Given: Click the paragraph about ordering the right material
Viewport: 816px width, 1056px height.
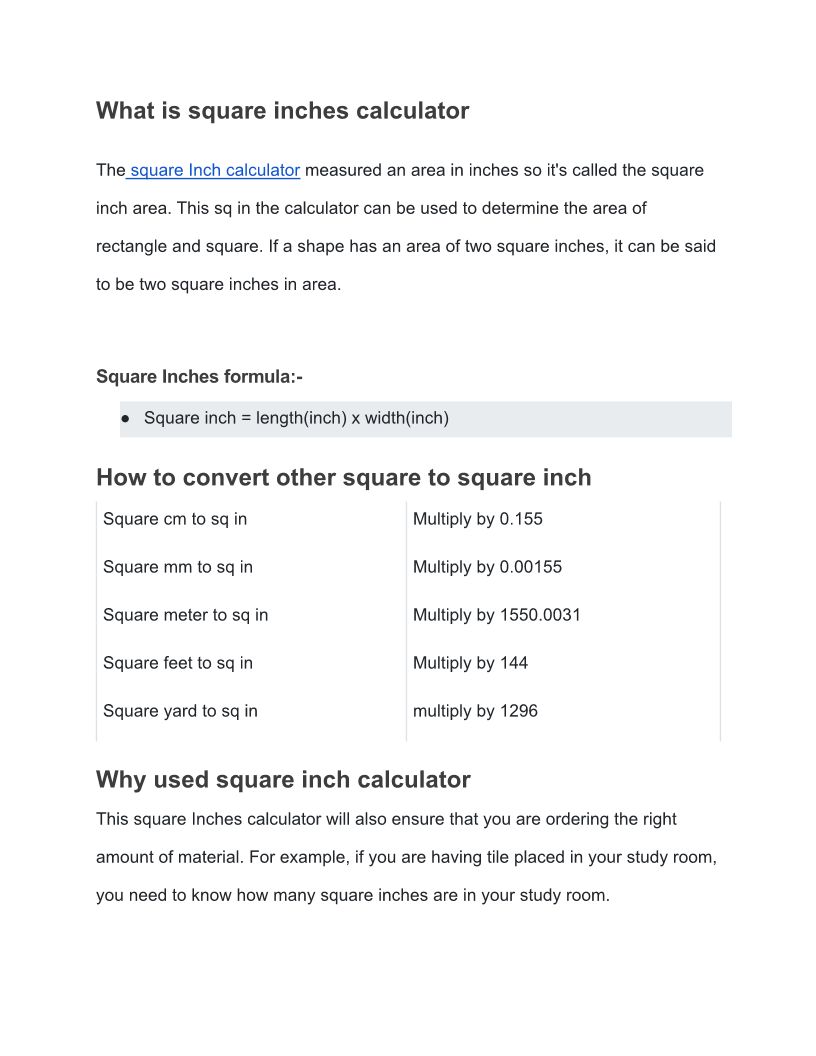Looking at the screenshot, I should coord(407,857).
